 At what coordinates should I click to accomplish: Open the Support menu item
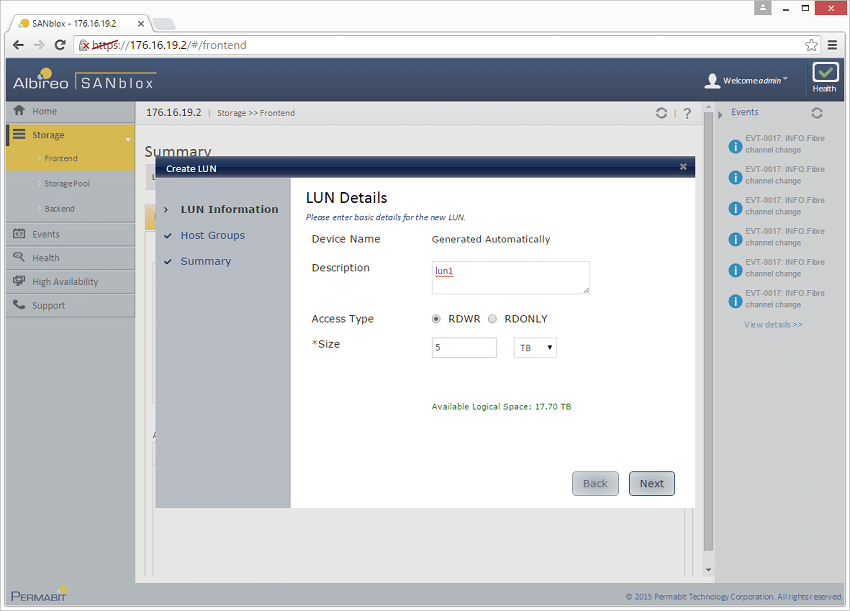70,306
